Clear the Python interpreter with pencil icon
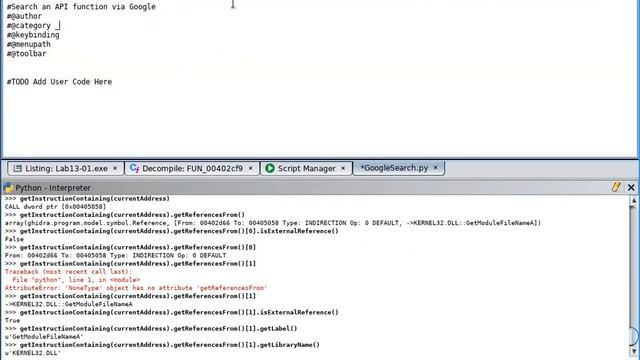This screenshot has height=360, width=640. [x=616, y=187]
